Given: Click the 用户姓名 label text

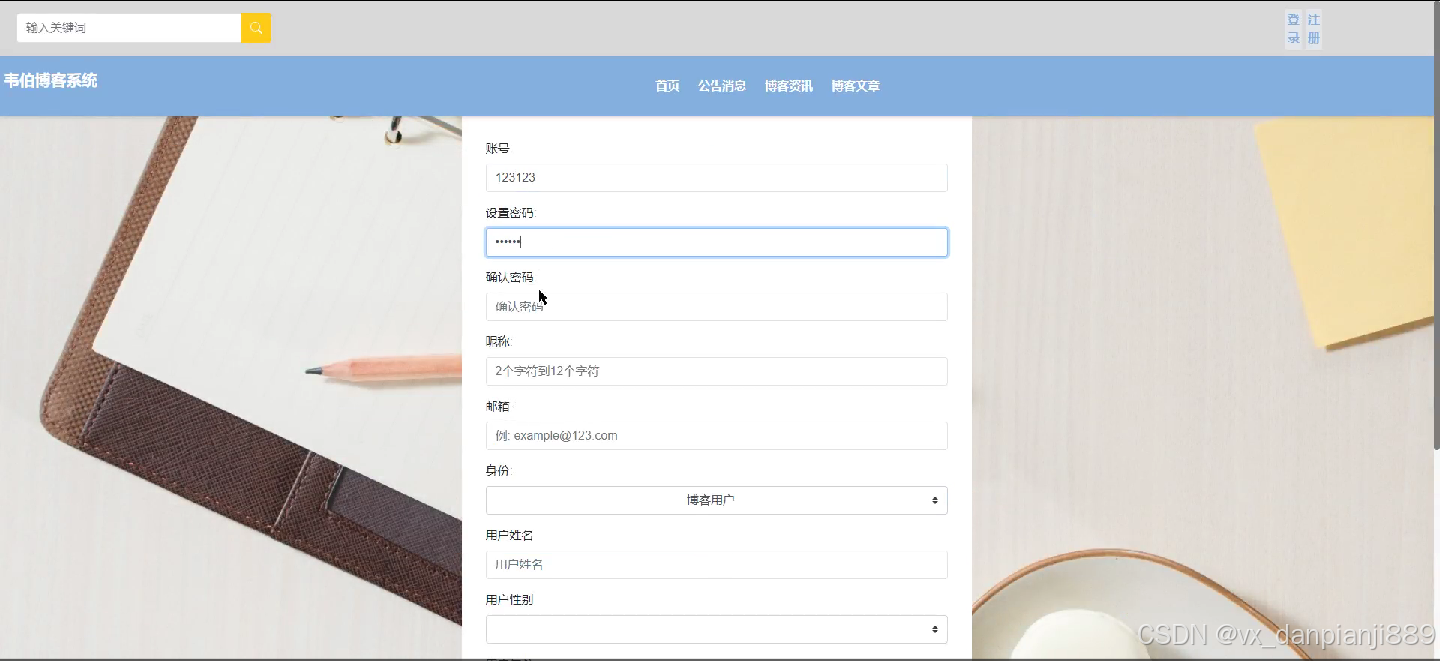Looking at the screenshot, I should tap(510, 535).
